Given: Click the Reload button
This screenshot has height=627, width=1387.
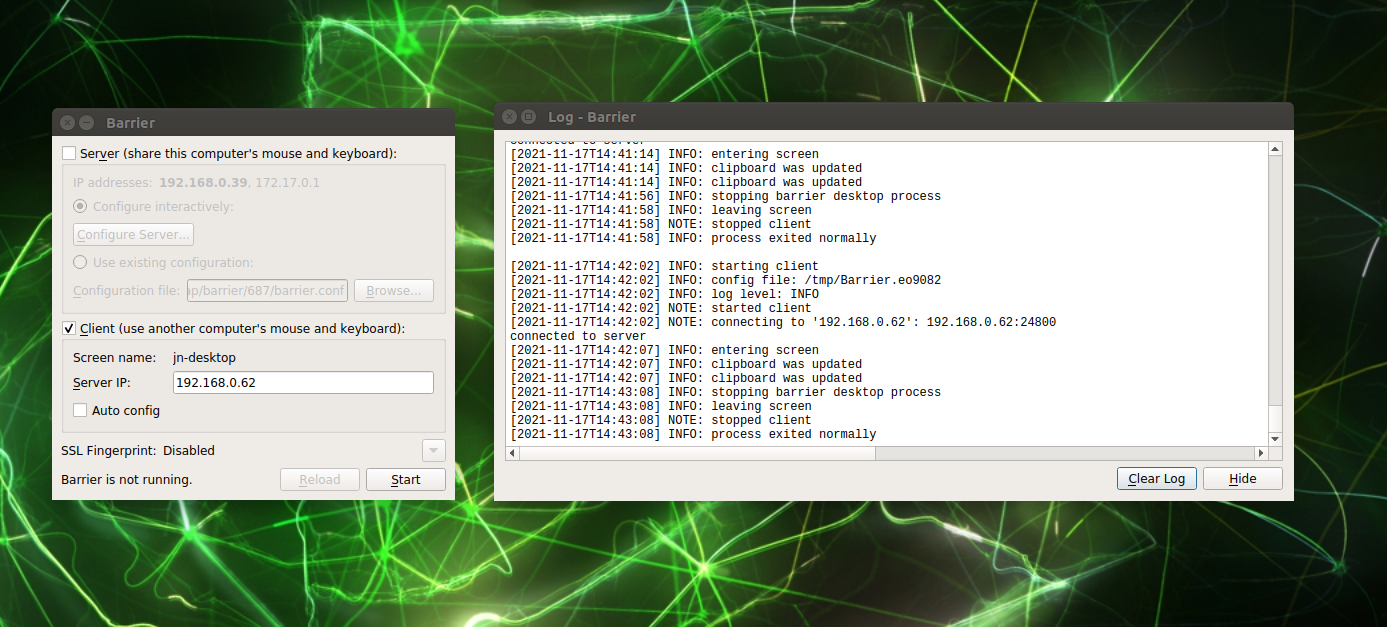Looking at the screenshot, I should click(320, 479).
